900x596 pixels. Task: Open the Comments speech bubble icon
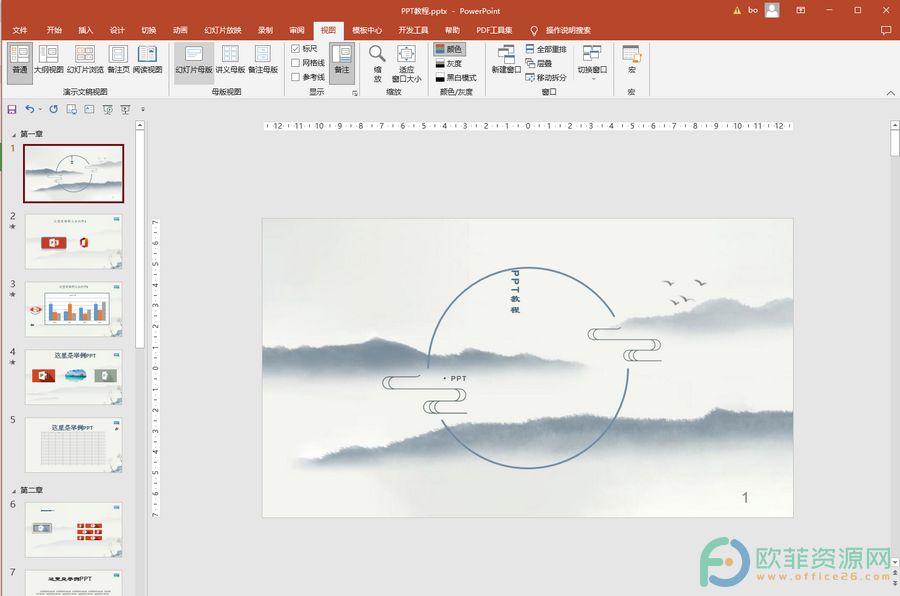coord(886,30)
